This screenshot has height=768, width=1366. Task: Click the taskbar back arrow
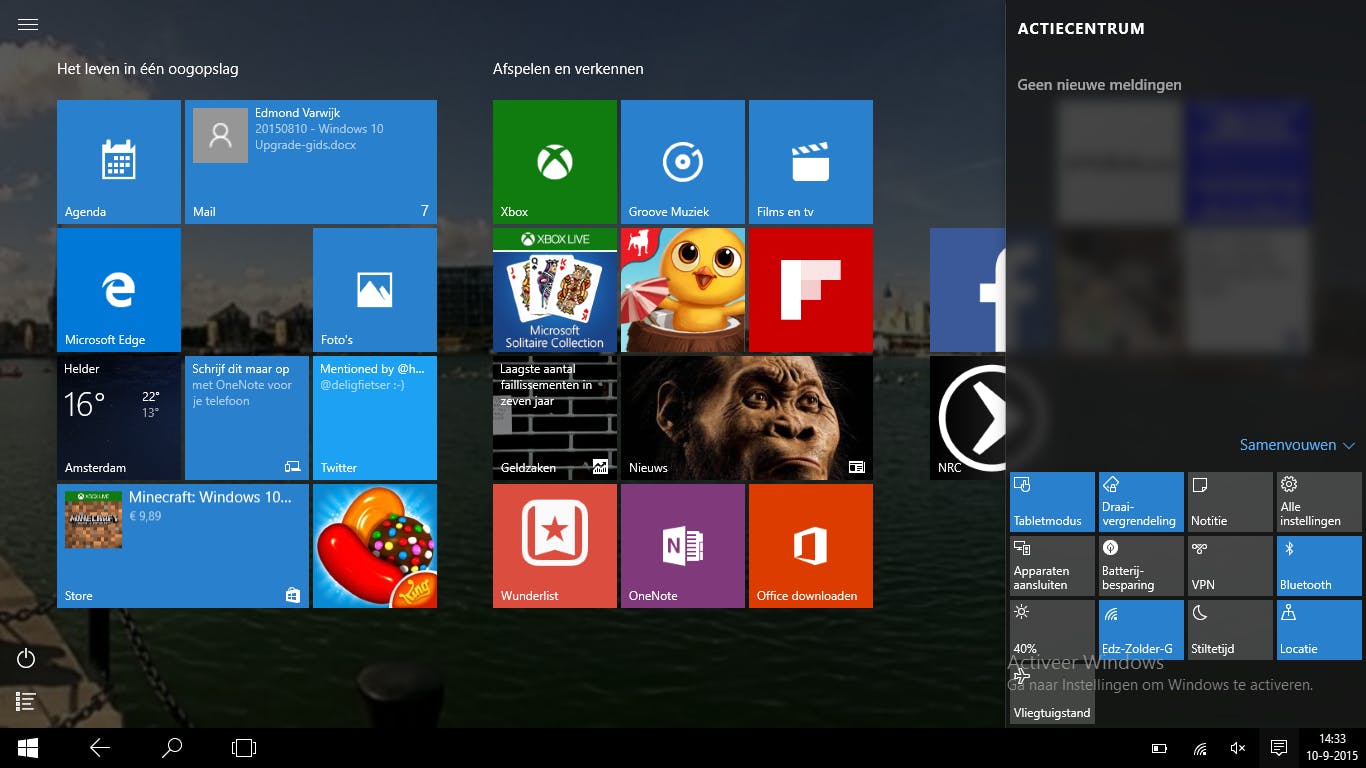pyautogui.click(x=100, y=747)
